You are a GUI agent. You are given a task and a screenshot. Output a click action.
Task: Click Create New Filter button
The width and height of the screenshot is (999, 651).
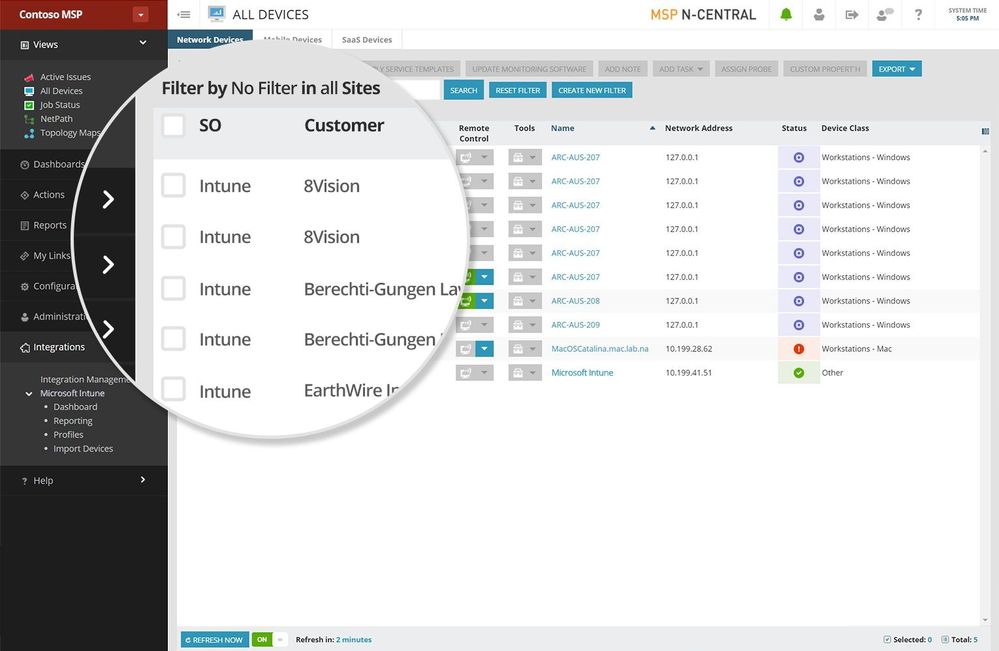tap(592, 90)
